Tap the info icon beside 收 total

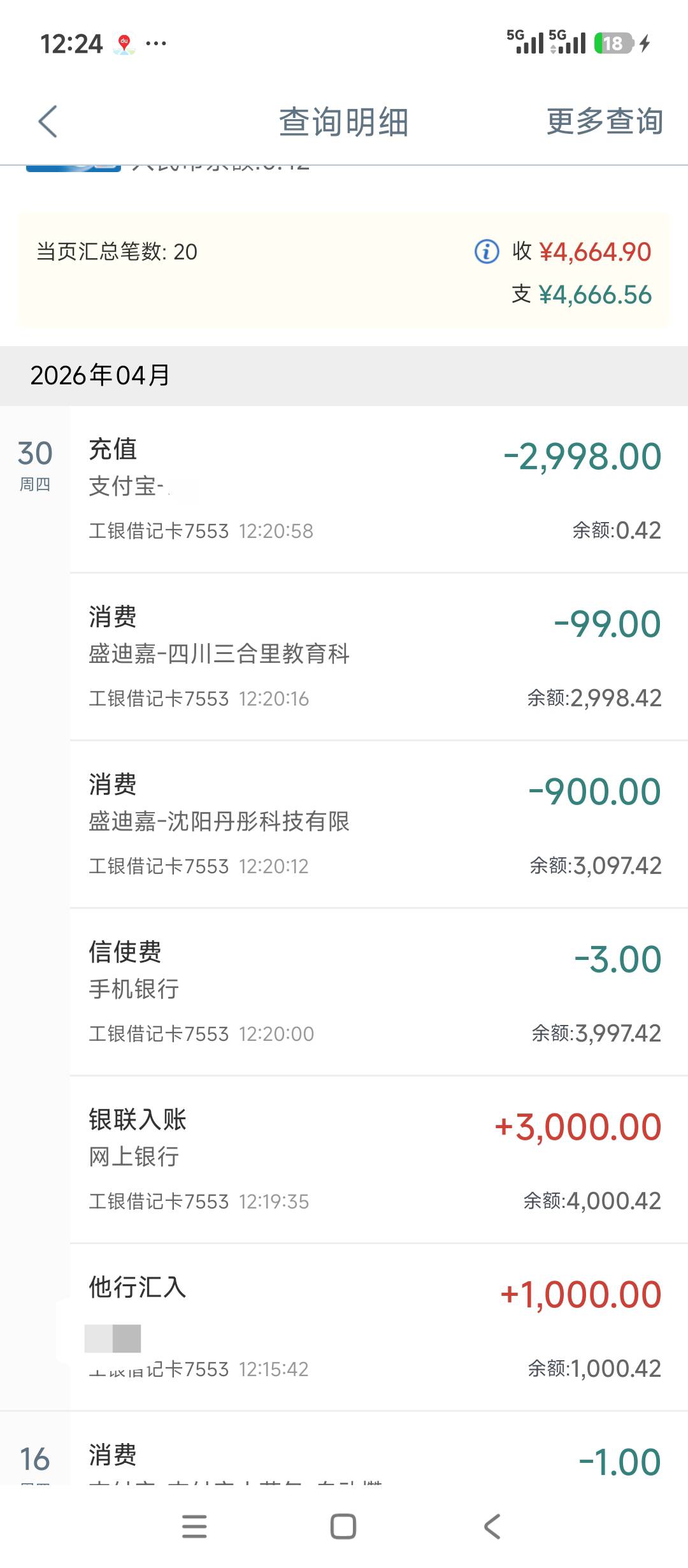pos(487,252)
